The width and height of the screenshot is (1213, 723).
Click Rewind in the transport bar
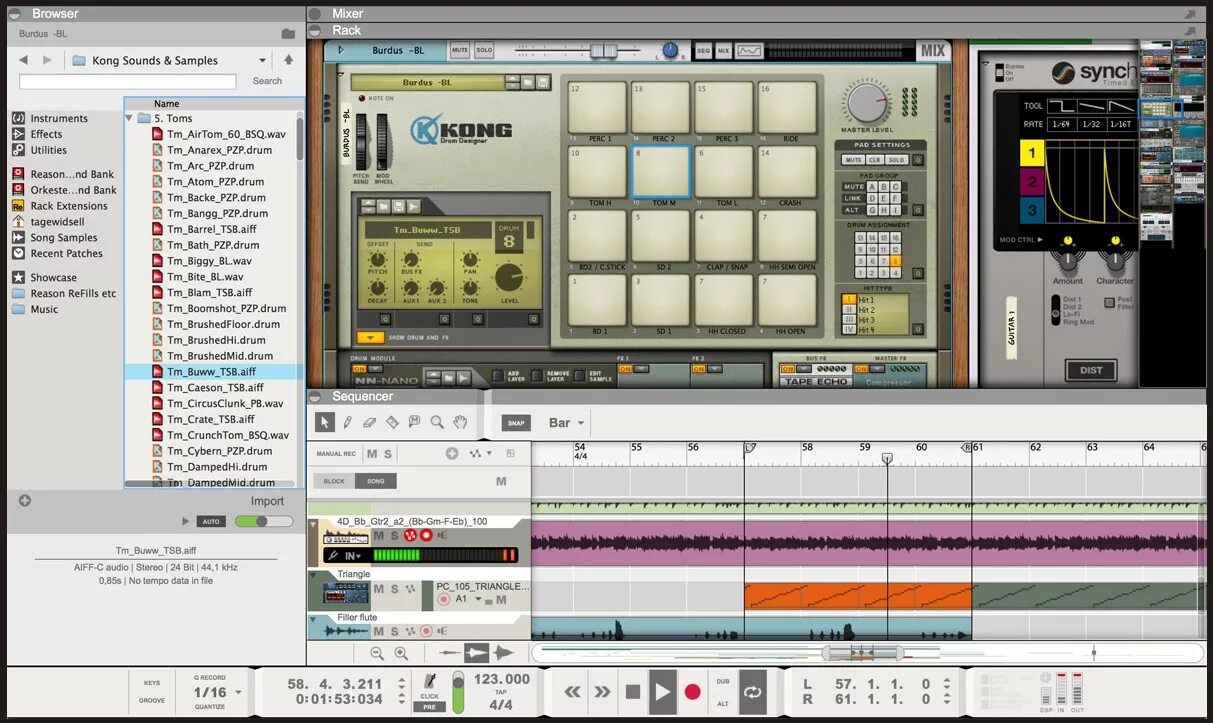[573, 691]
